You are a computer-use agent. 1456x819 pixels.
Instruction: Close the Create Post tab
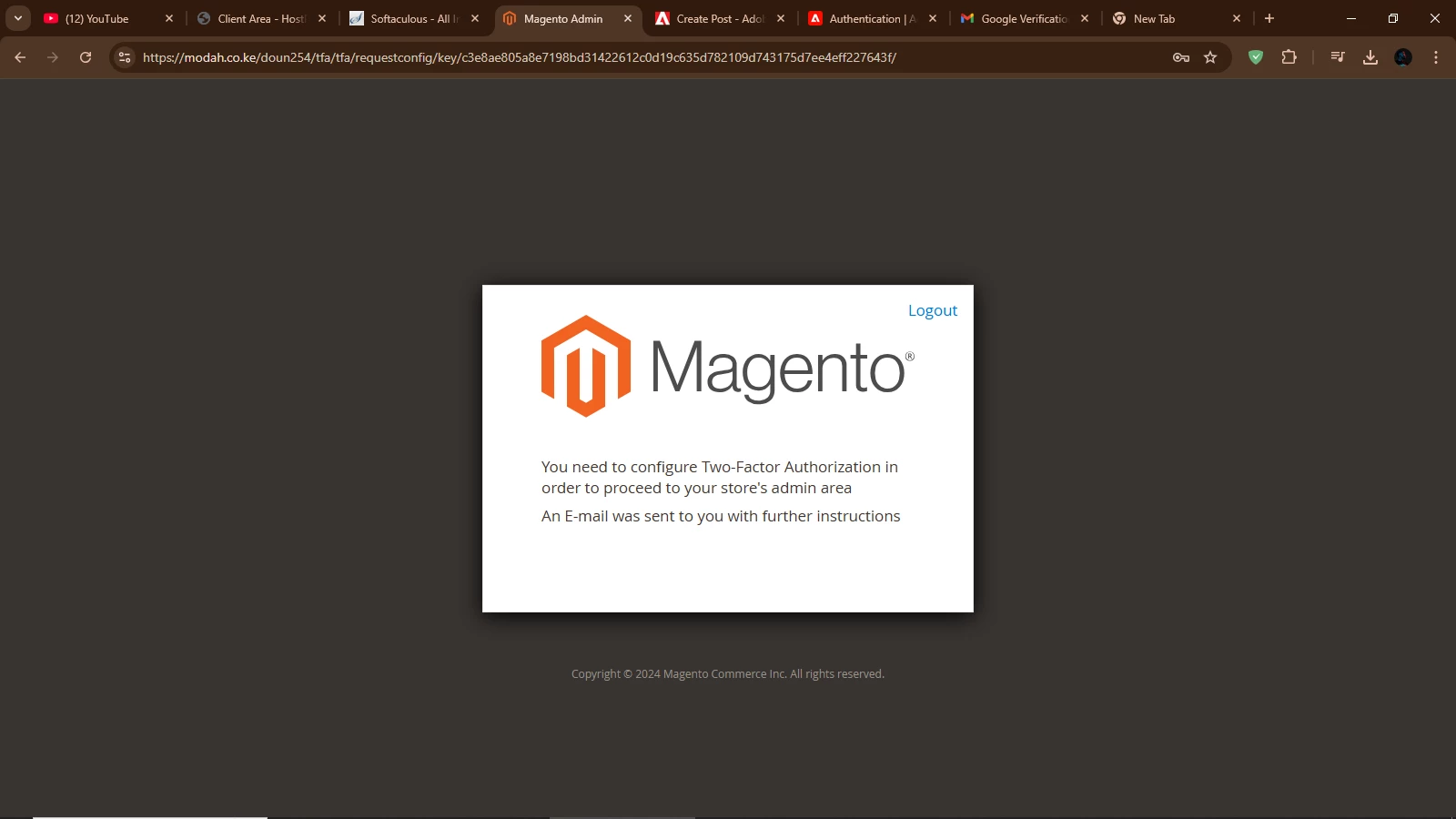(x=781, y=18)
